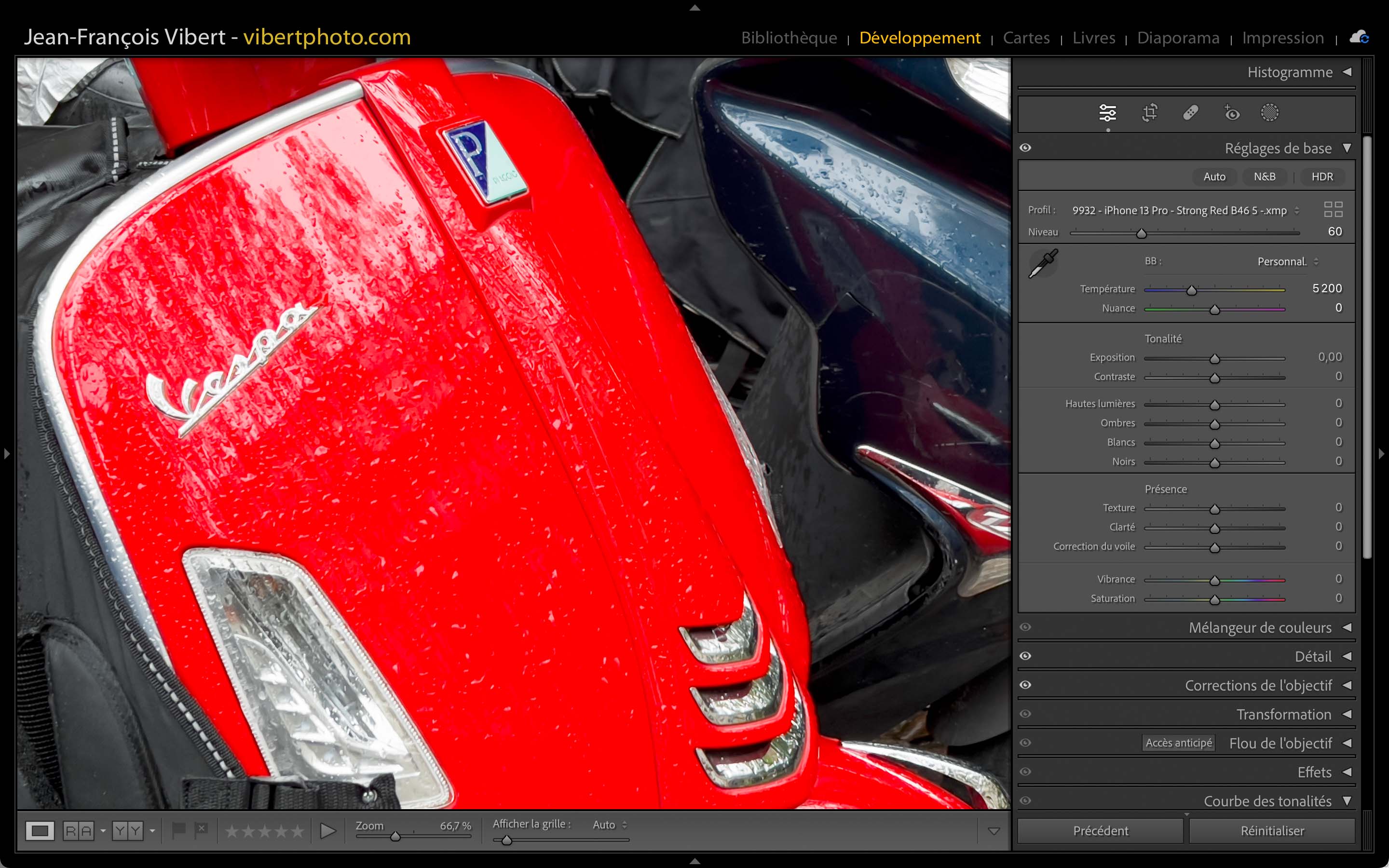
Task: Click the Auto tone button
Action: click(1214, 177)
